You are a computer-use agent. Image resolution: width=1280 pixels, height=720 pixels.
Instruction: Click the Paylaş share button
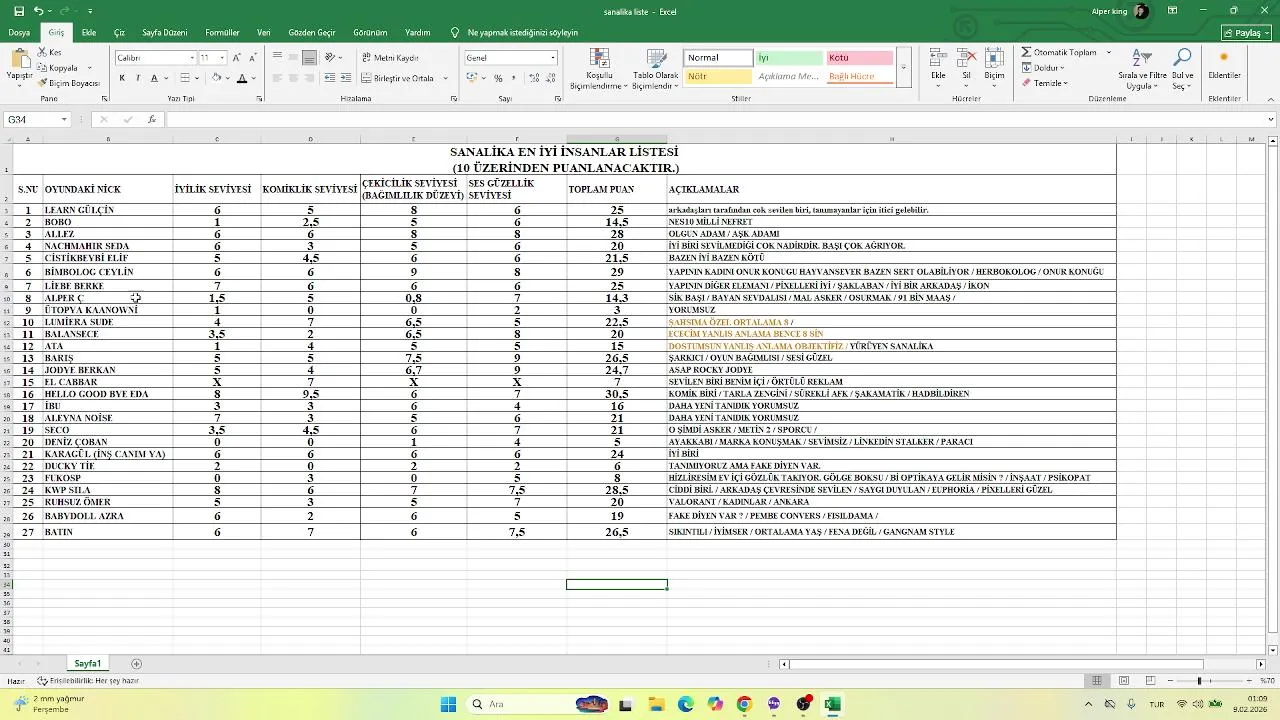(x=1246, y=33)
